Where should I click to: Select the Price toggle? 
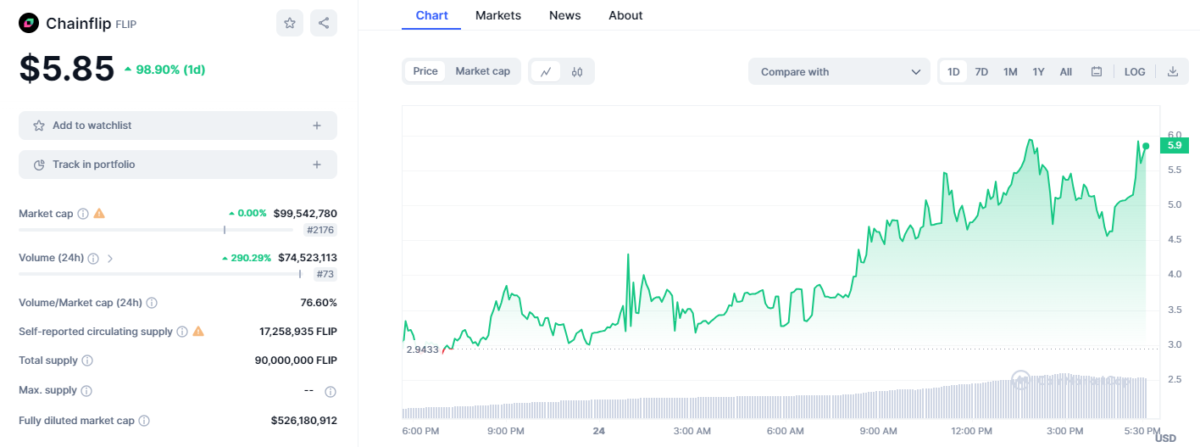(425, 72)
